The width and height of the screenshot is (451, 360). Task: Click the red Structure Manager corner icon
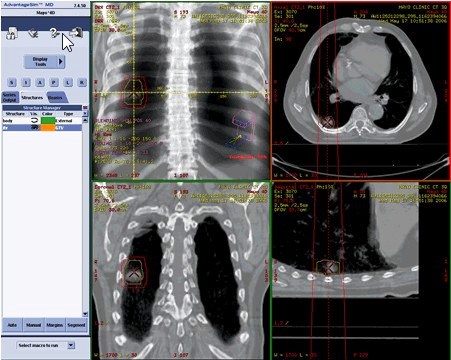pyautogui.click(x=85, y=108)
